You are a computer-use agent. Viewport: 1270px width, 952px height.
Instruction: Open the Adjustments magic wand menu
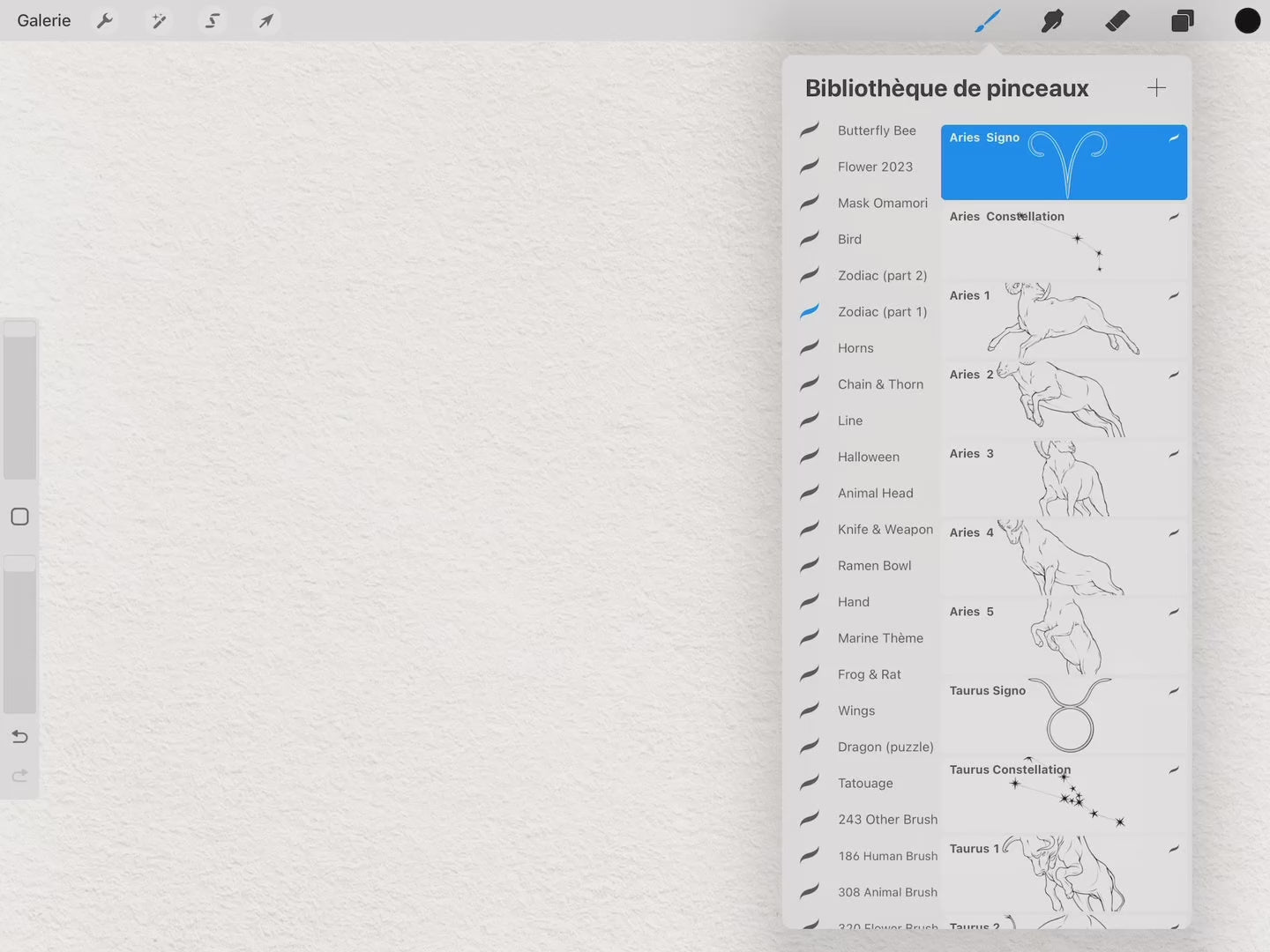pos(159,20)
